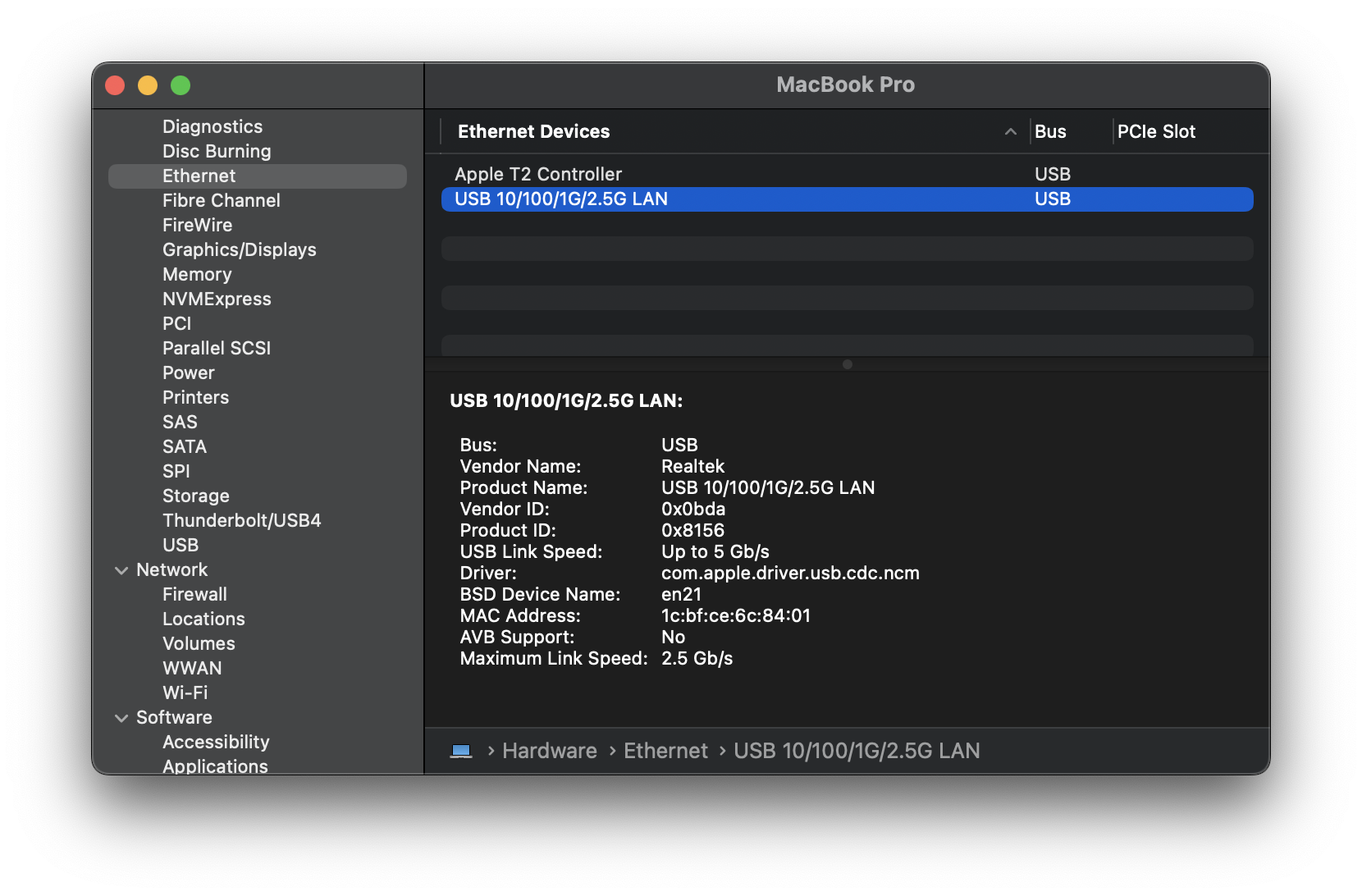Toggle sort order of Ethernet Devices column
Viewport: 1362px width, 896px height.
[1010, 131]
